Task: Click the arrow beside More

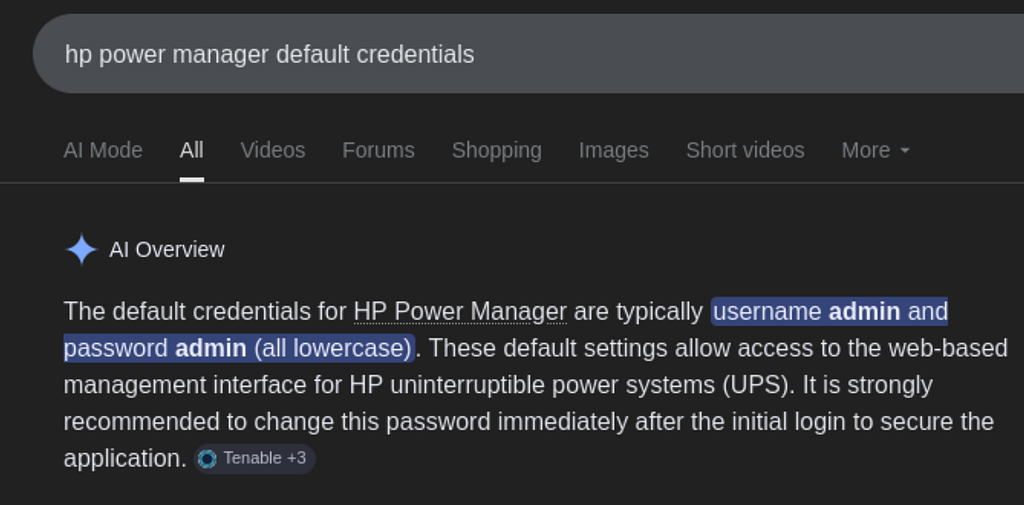Action: click(904, 151)
